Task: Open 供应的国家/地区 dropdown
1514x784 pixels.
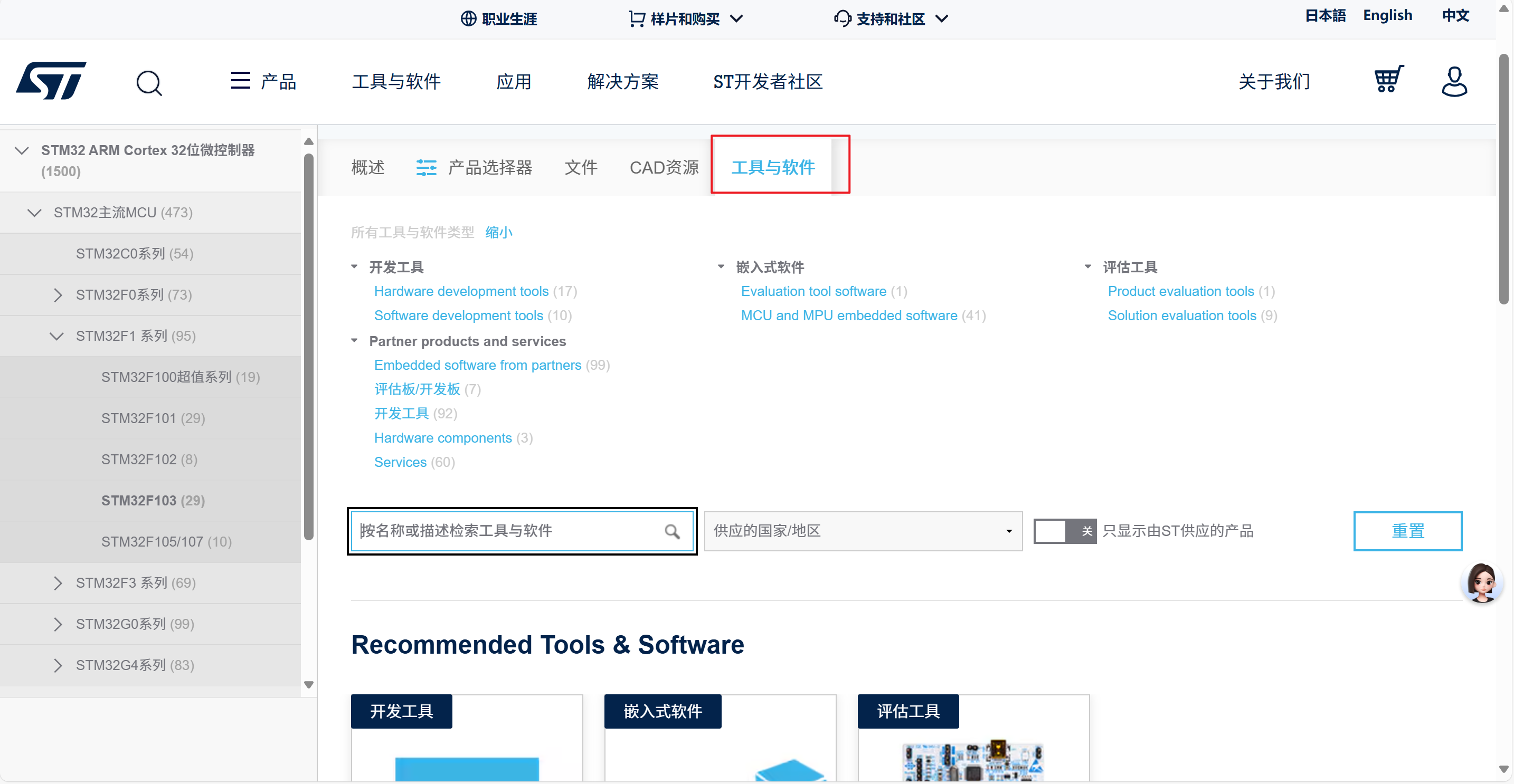Action: [863, 531]
